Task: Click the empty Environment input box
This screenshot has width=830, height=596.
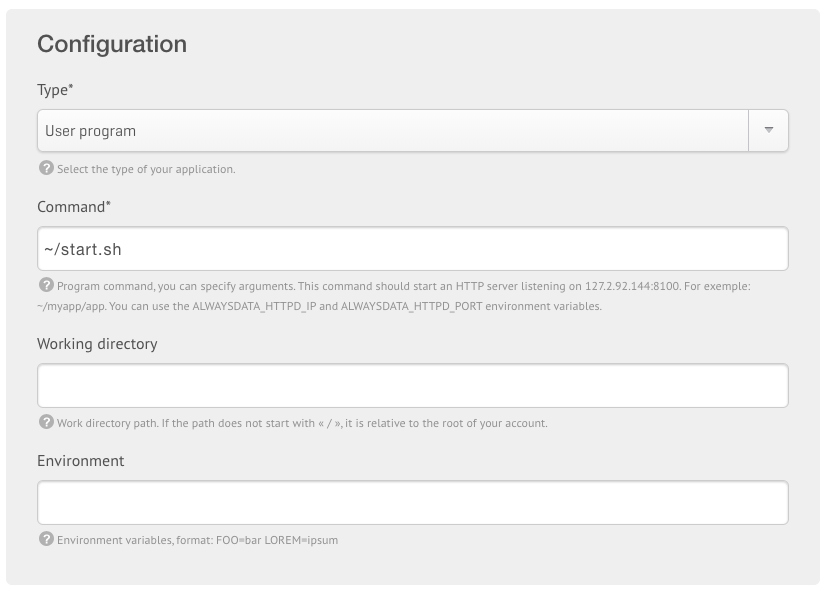Action: point(413,502)
